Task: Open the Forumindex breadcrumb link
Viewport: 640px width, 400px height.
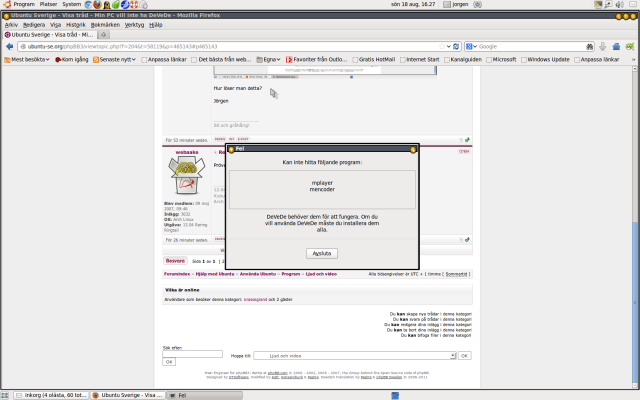Action: pos(177,274)
